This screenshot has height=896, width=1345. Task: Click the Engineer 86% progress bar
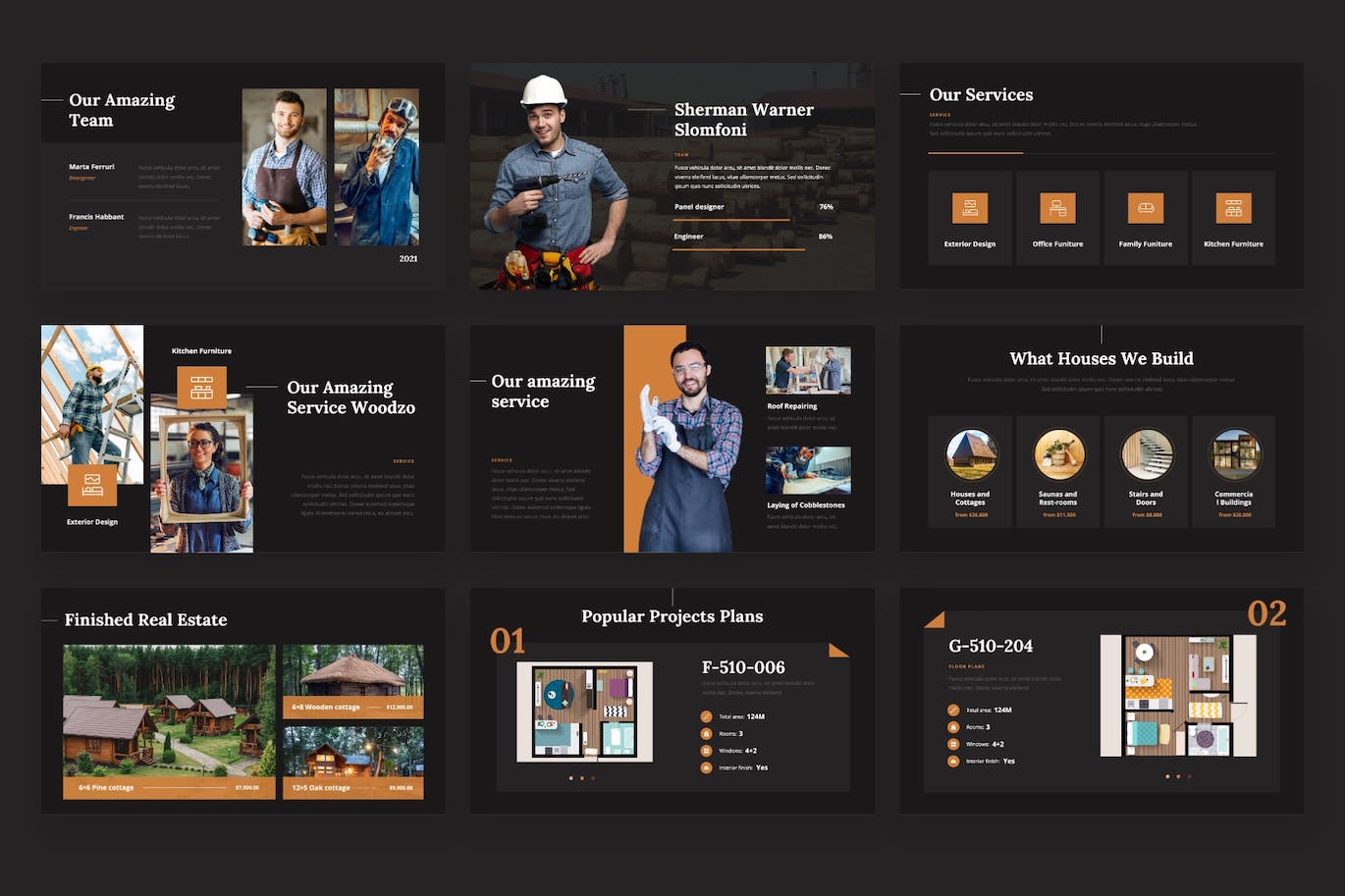tap(736, 249)
